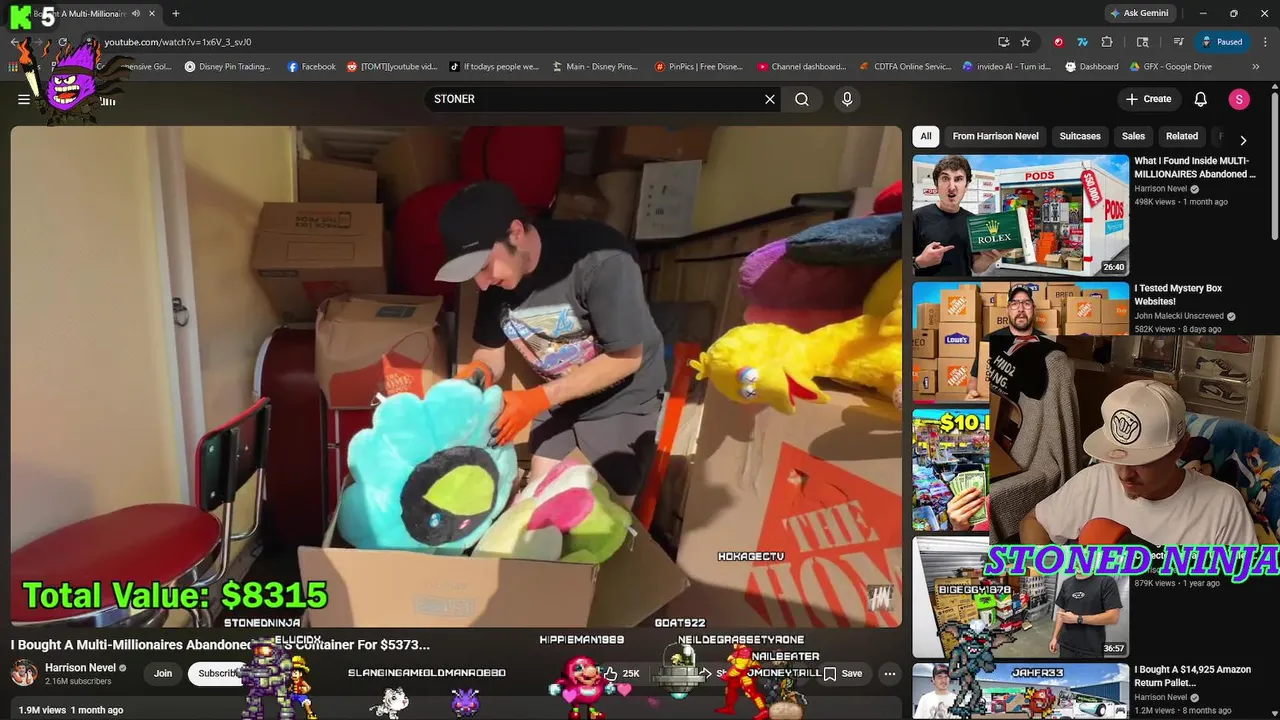Select the From Harrison Nevel chip

point(995,136)
